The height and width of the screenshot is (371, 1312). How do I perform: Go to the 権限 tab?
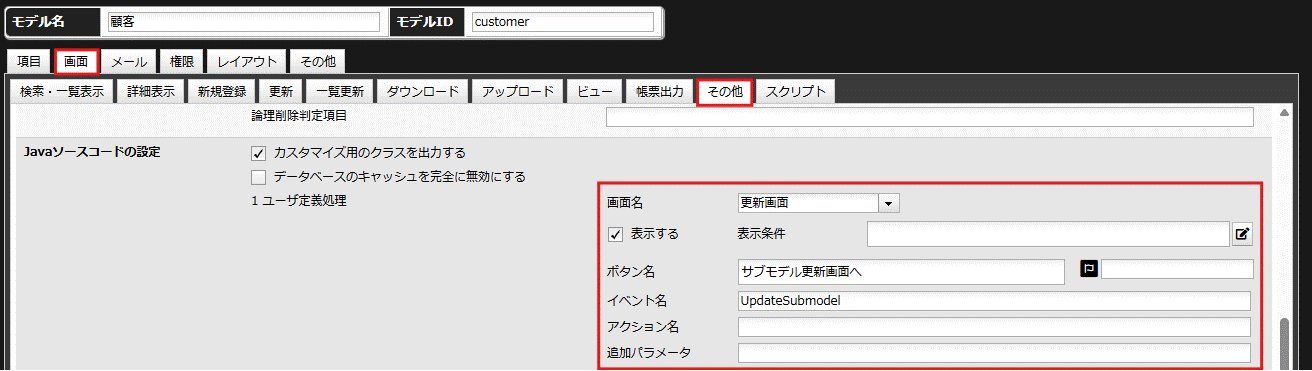pos(181,62)
